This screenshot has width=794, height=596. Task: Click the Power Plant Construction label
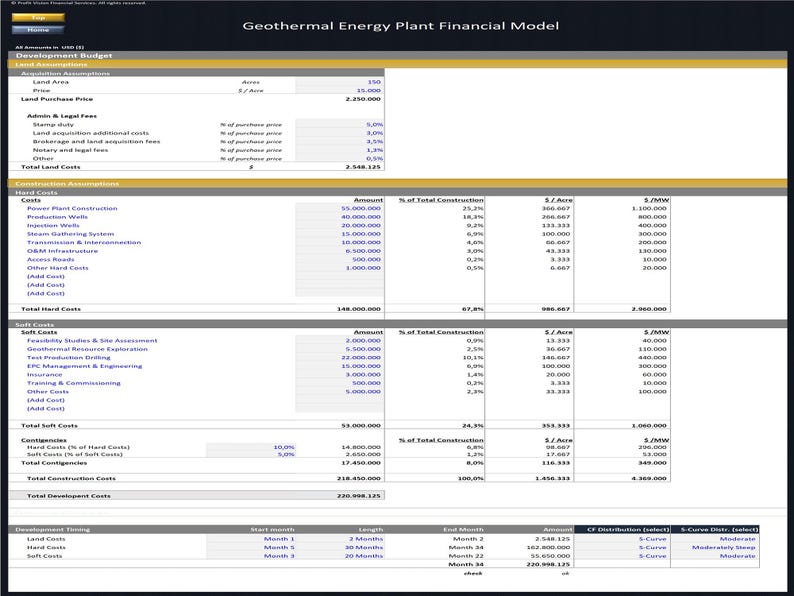(x=72, y=208)
